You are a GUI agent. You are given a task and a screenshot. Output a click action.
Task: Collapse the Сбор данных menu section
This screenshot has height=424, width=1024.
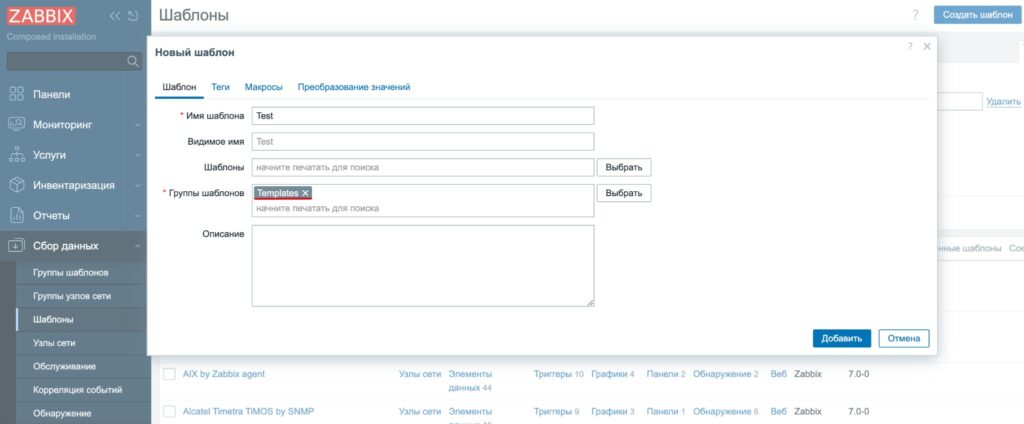click(x=137, y=246)
